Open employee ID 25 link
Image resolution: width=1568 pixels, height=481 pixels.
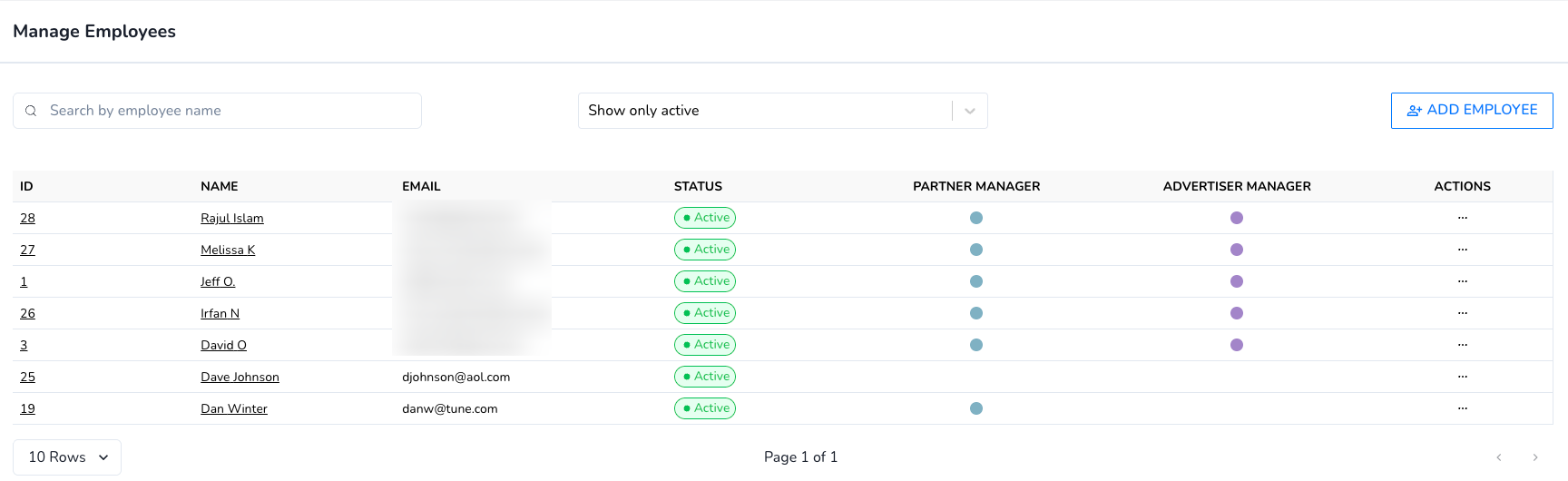pyautogui.click(x=27, y=377)
